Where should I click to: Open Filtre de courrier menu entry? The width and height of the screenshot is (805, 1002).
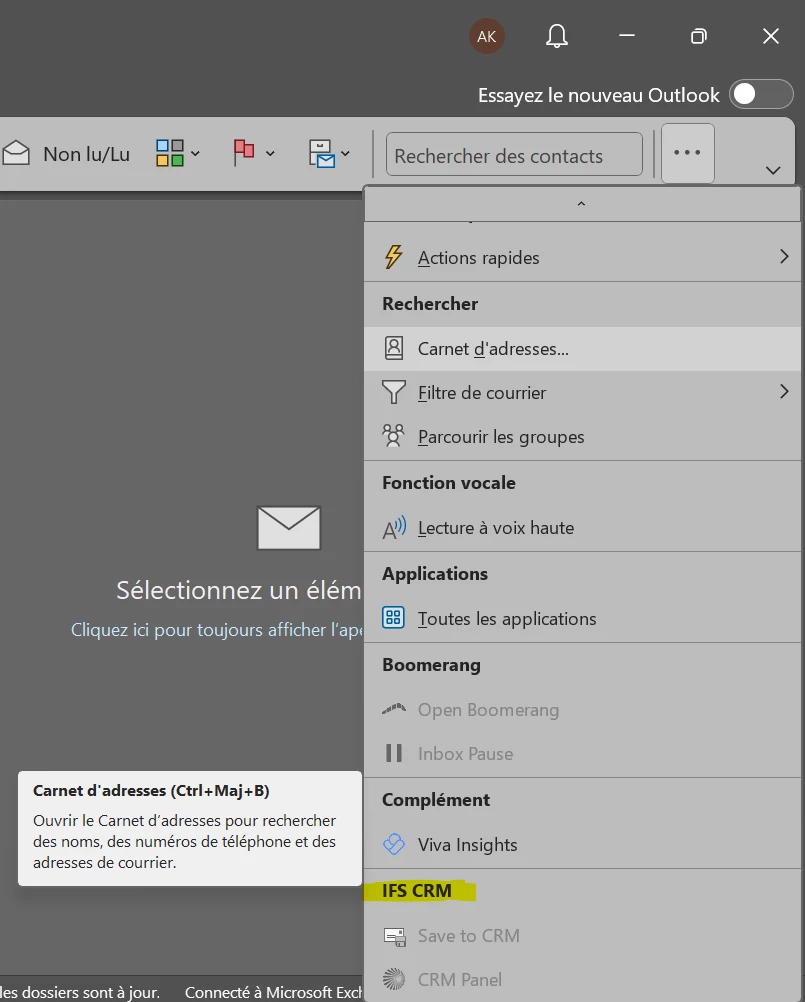pyautogui.click(x=582, y=393)
